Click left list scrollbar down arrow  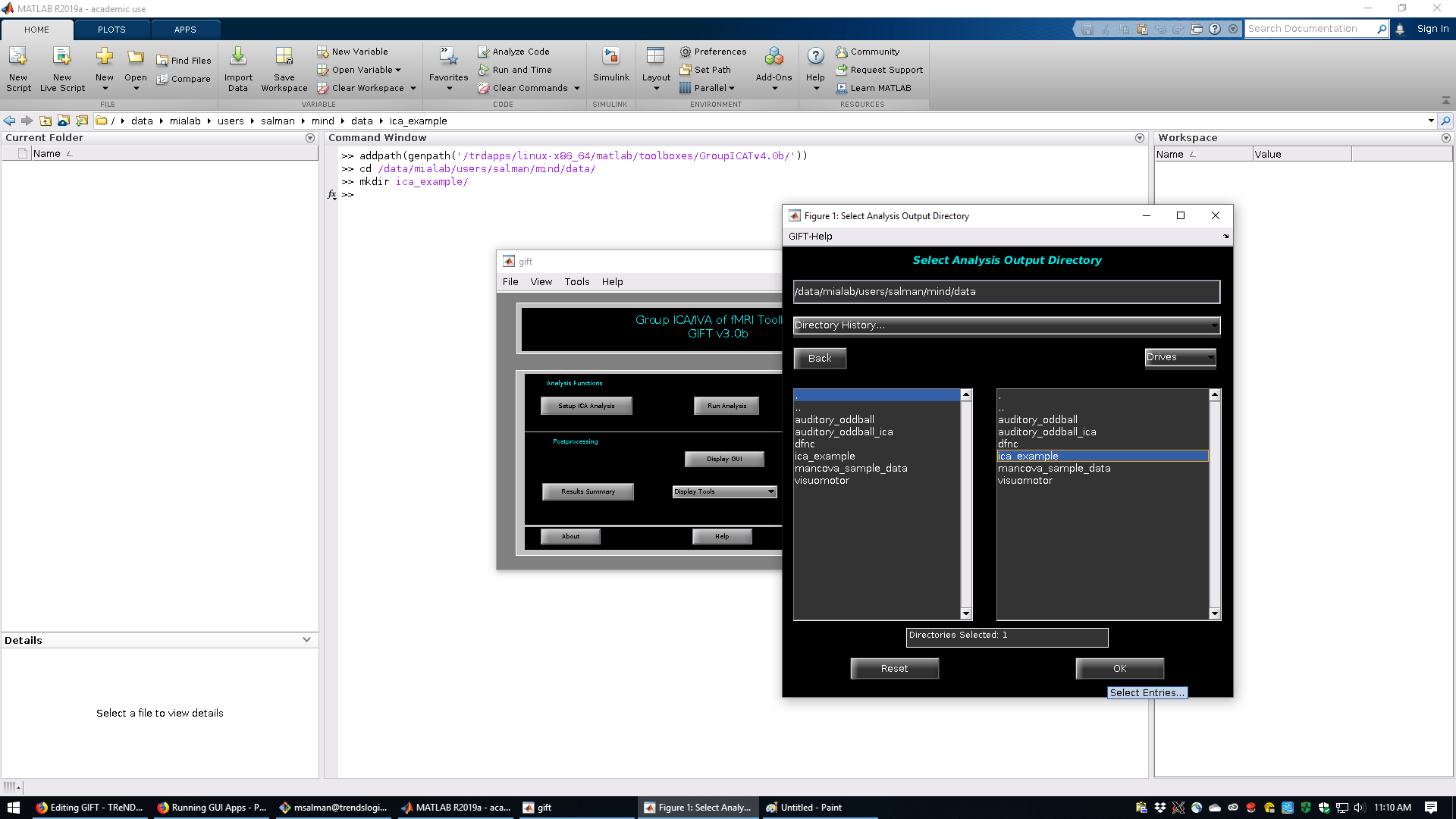point(966,613)
